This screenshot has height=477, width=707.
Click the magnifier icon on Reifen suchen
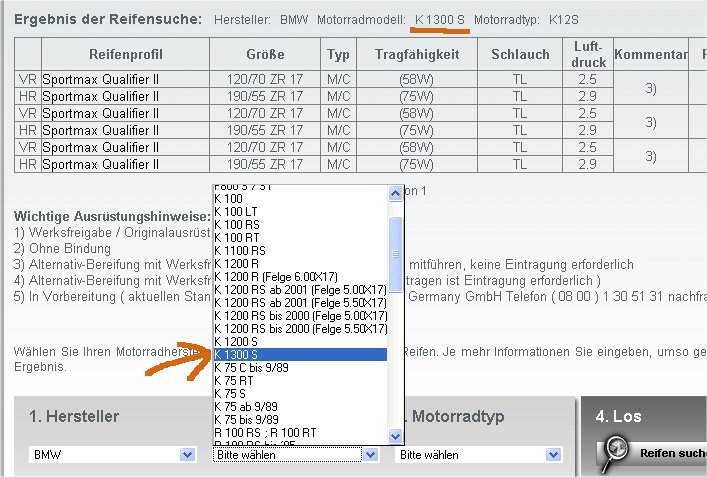point(616,452)
